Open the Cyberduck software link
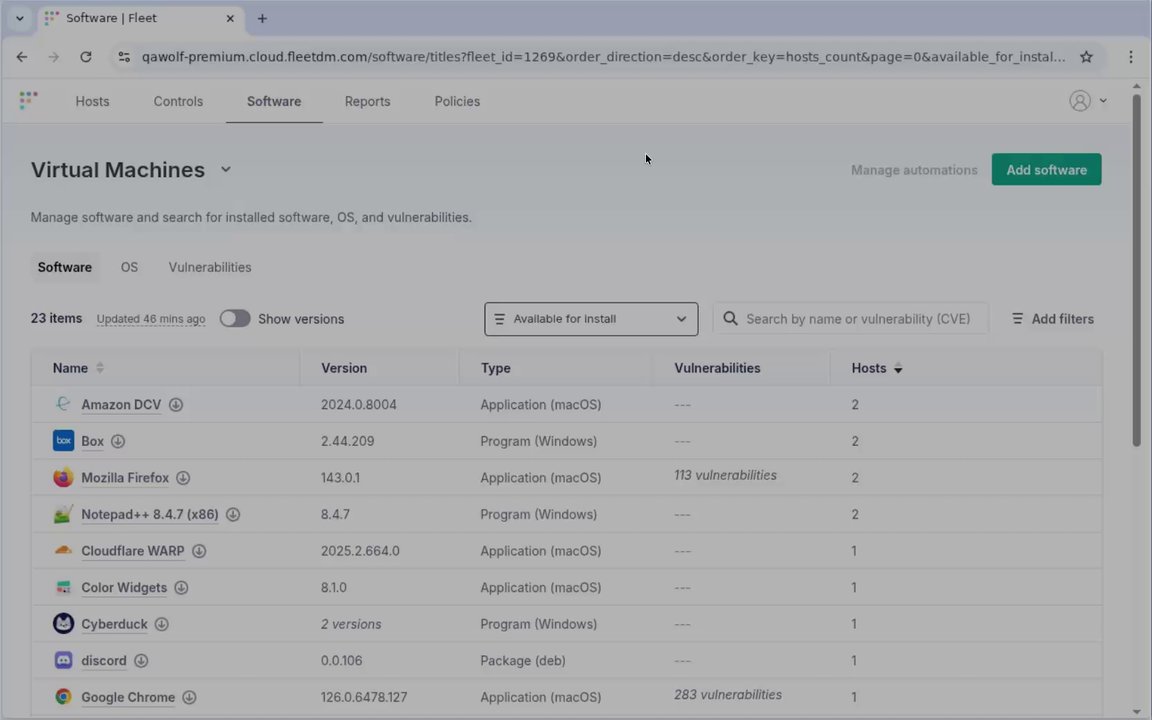This screenshot has width=1152, height=720. (115, 624)
